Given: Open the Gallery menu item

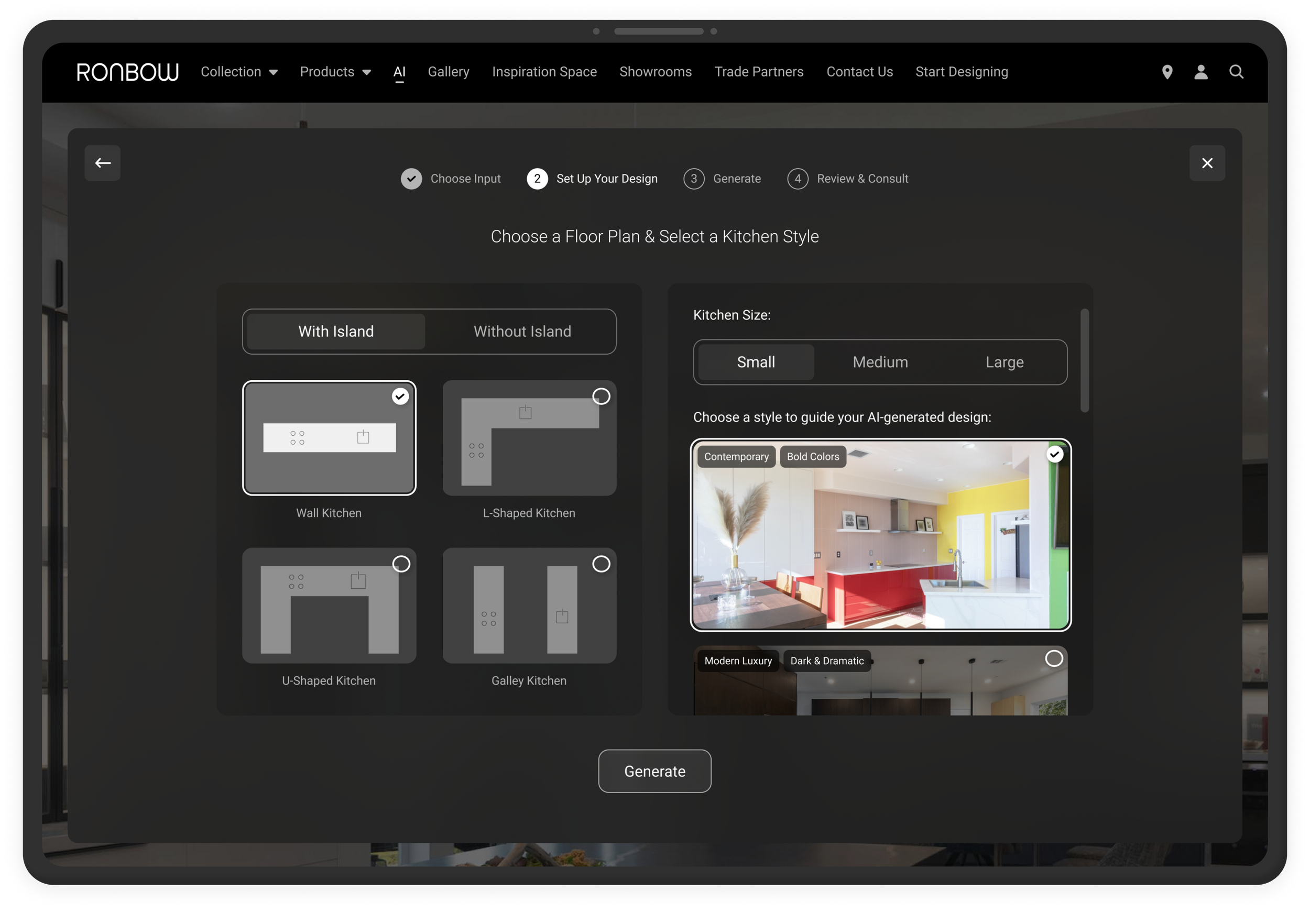Looking at the screenshot, I should (x=449, y=72).
